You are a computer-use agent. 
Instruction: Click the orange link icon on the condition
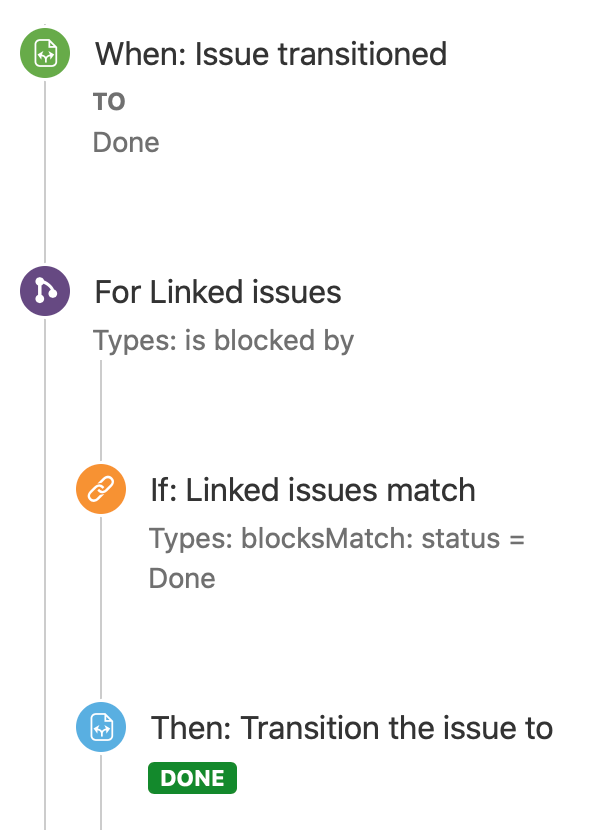(101, 490)
